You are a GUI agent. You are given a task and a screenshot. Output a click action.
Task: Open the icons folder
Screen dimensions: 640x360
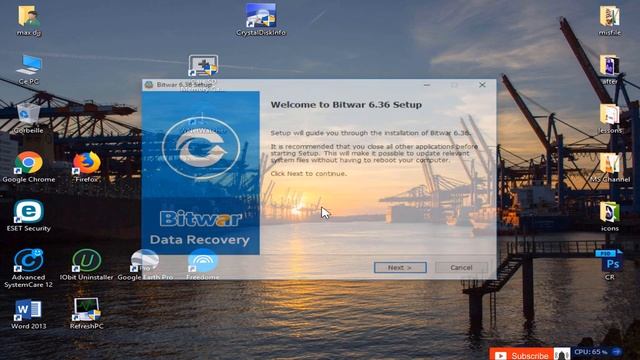[610, 216]
